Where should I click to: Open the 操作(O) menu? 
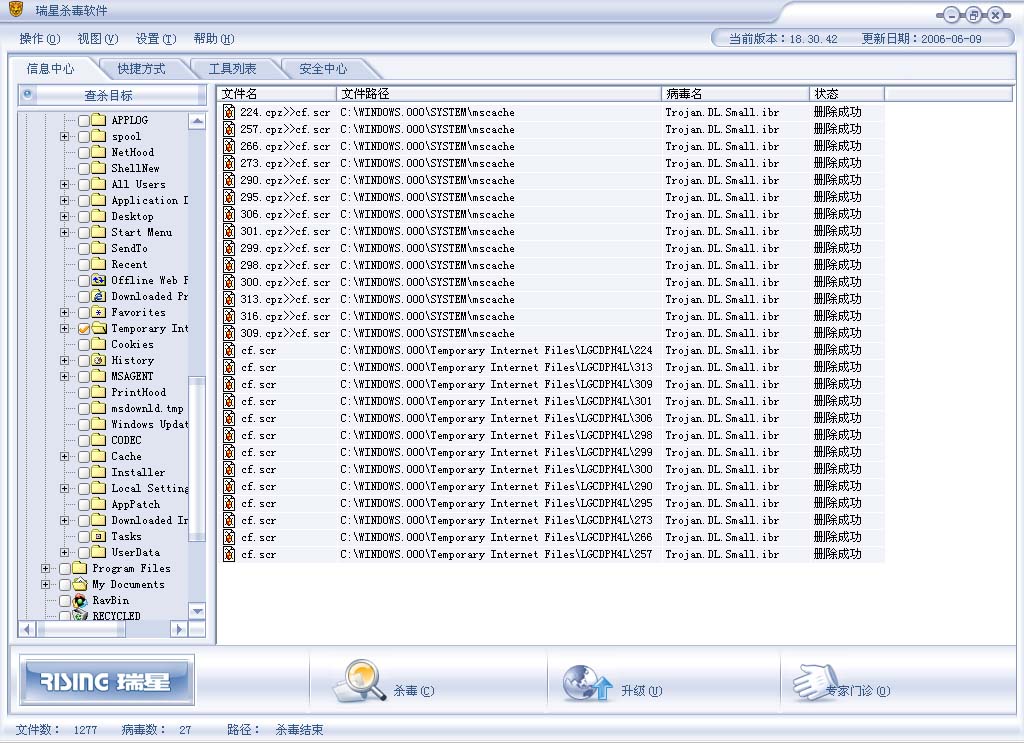click(x=39, y=39)
